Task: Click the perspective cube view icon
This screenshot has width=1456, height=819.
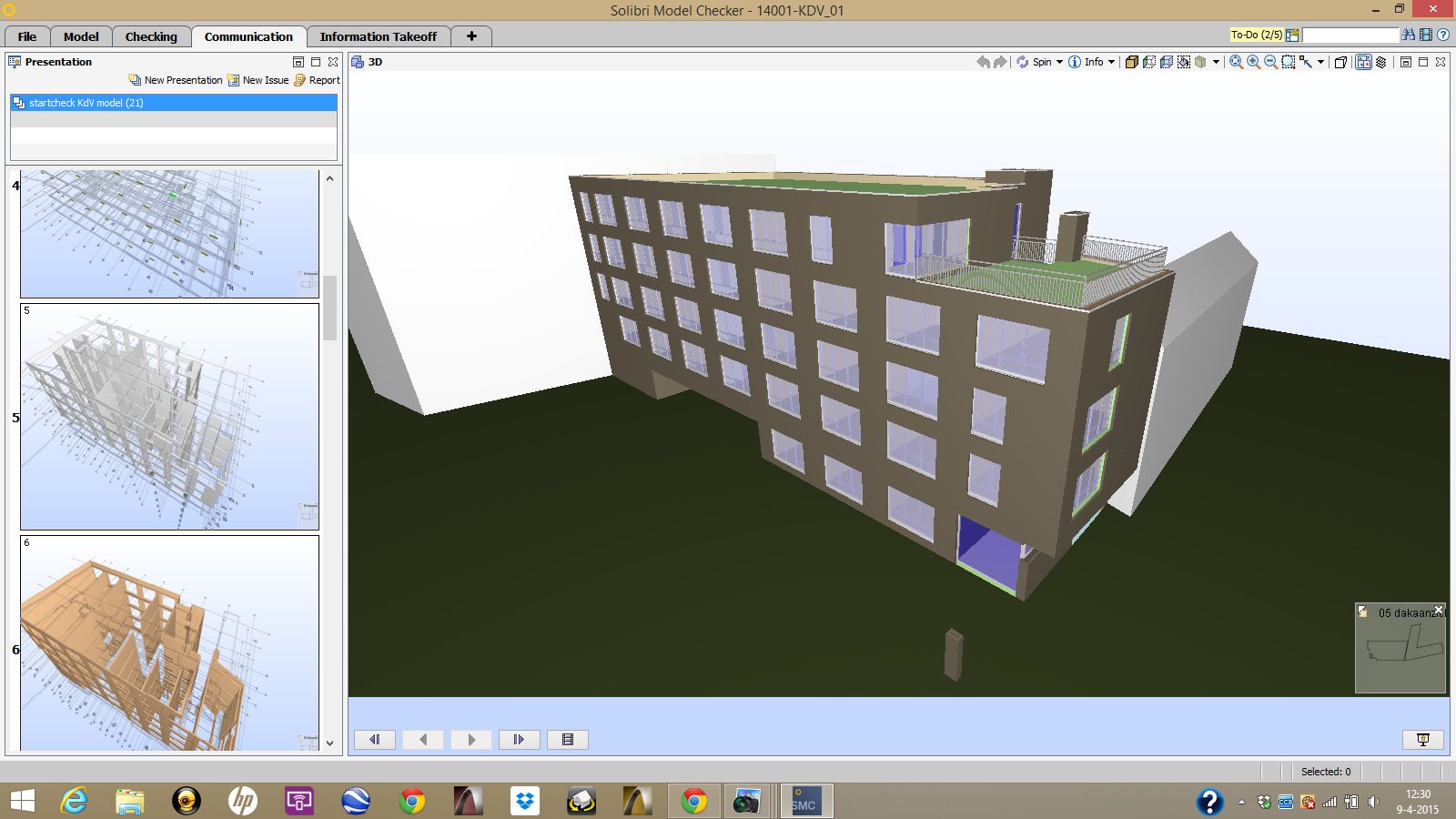Action: tap(1340, 62)
